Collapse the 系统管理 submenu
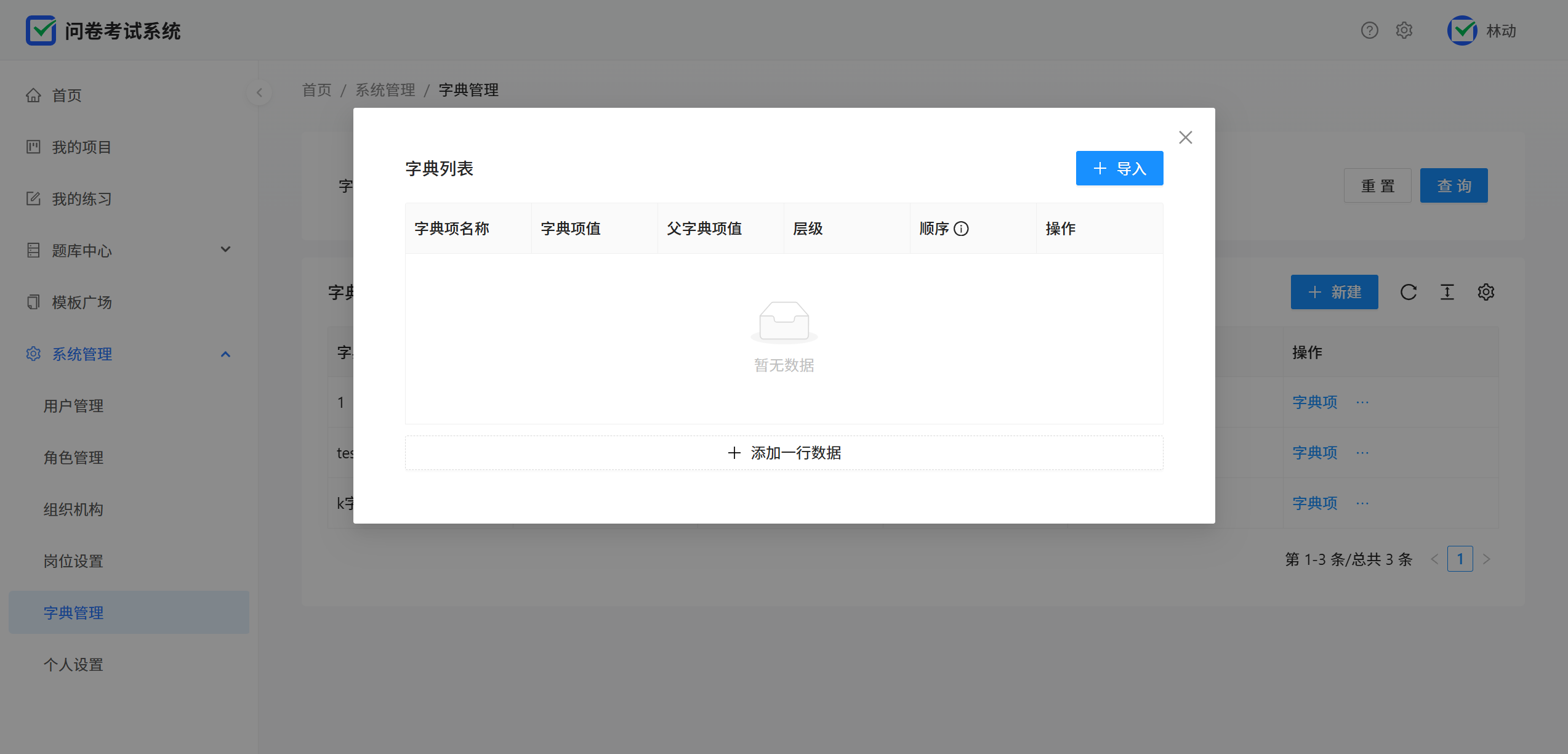1568x754 pixels. tap(225, 354)
